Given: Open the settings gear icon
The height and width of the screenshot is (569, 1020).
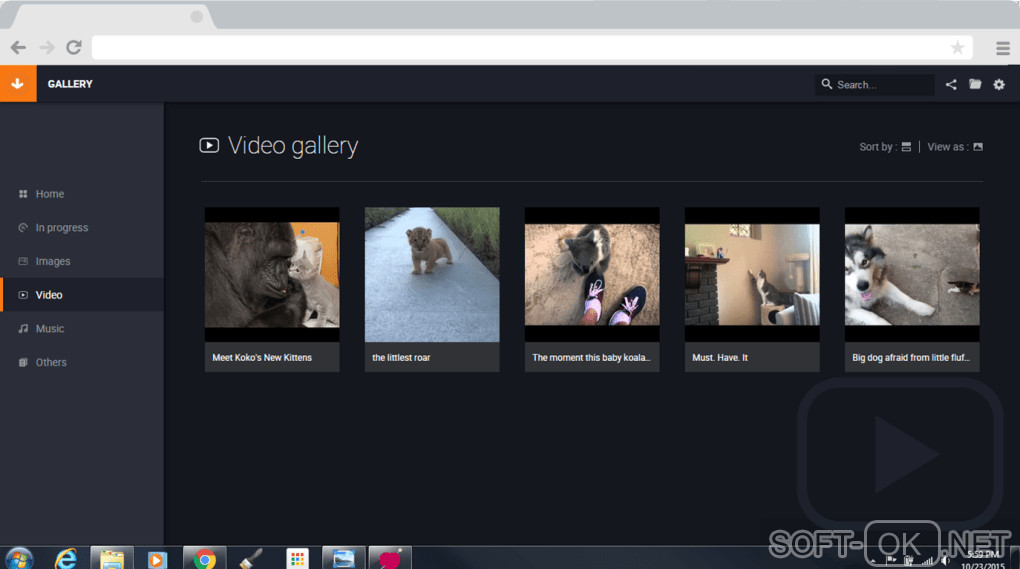Looking at the screenshot, I should click(999, 85).
